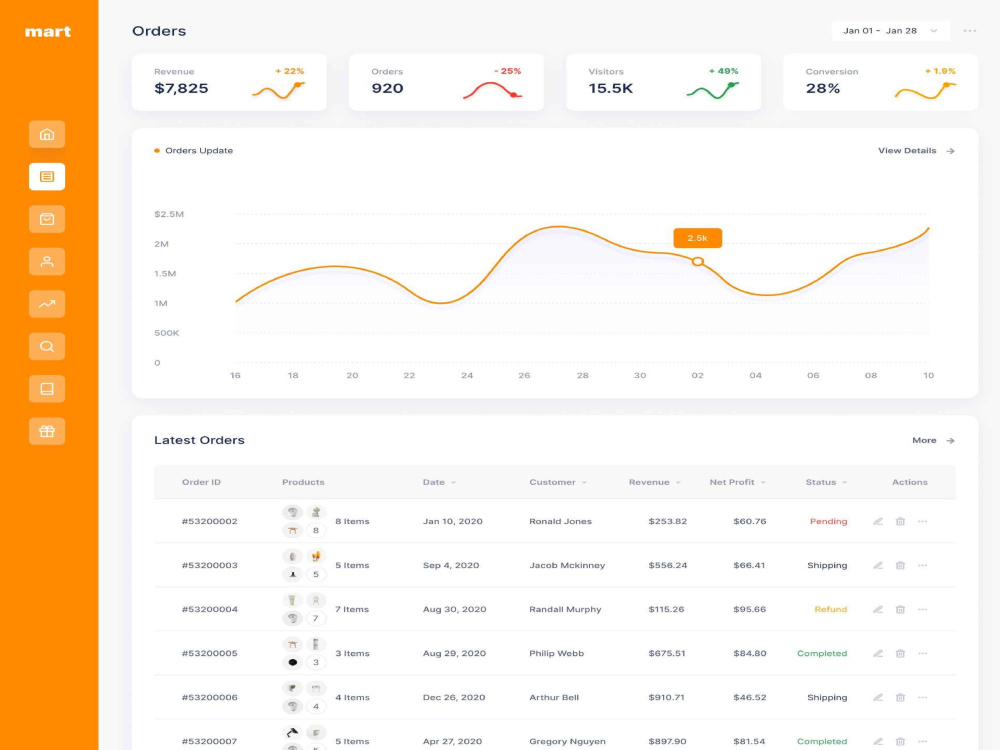1000x750 pixels.
Task: Click the Refund status of Randall Murphy's order
Action: (x=830, y=609)
